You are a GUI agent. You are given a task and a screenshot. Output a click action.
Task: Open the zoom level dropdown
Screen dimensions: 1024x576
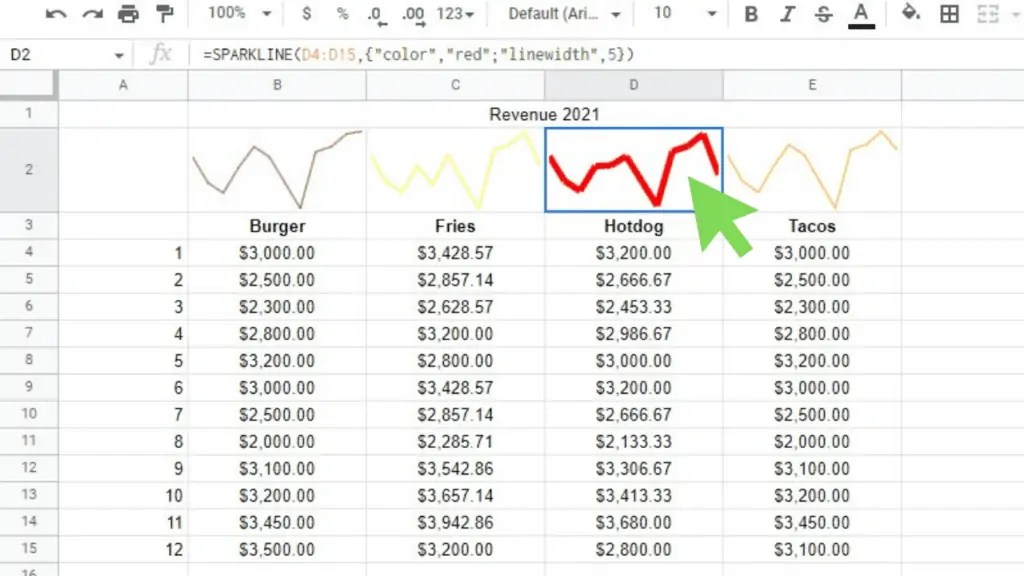[x=236, y=14]
